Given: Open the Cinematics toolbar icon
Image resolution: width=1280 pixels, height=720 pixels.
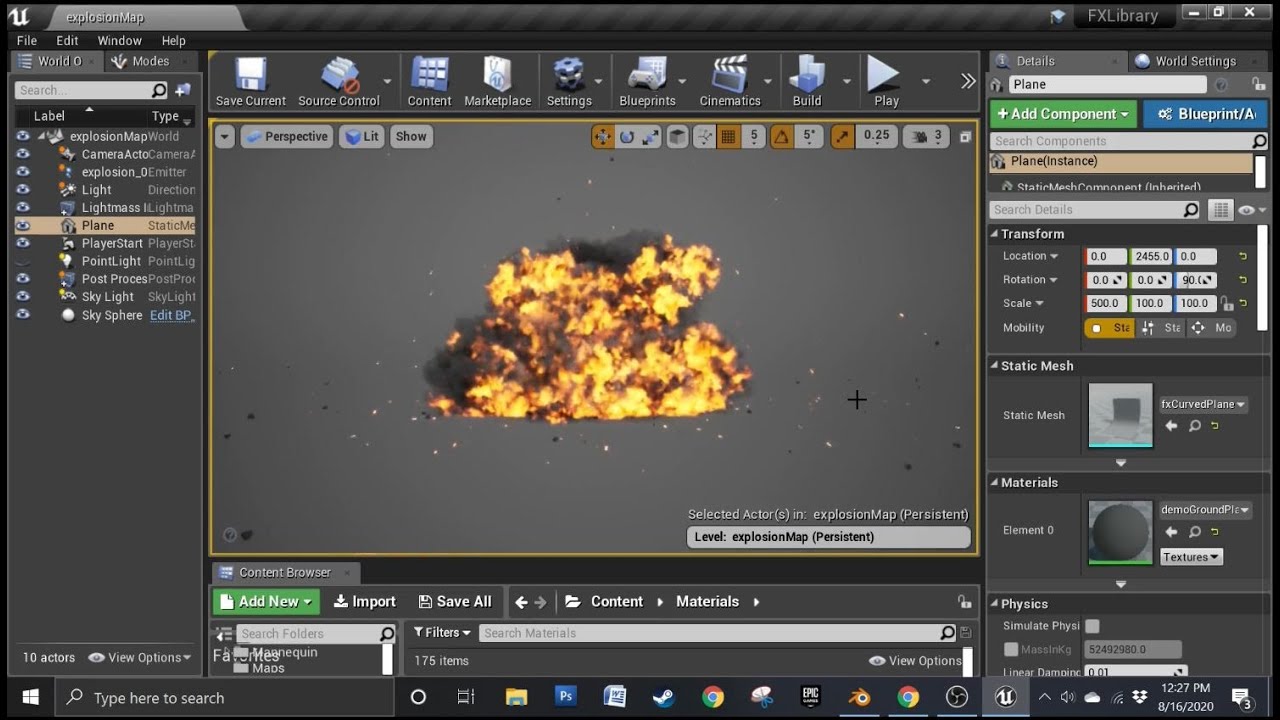Looking at the screenshot, I should pos(729,81).
